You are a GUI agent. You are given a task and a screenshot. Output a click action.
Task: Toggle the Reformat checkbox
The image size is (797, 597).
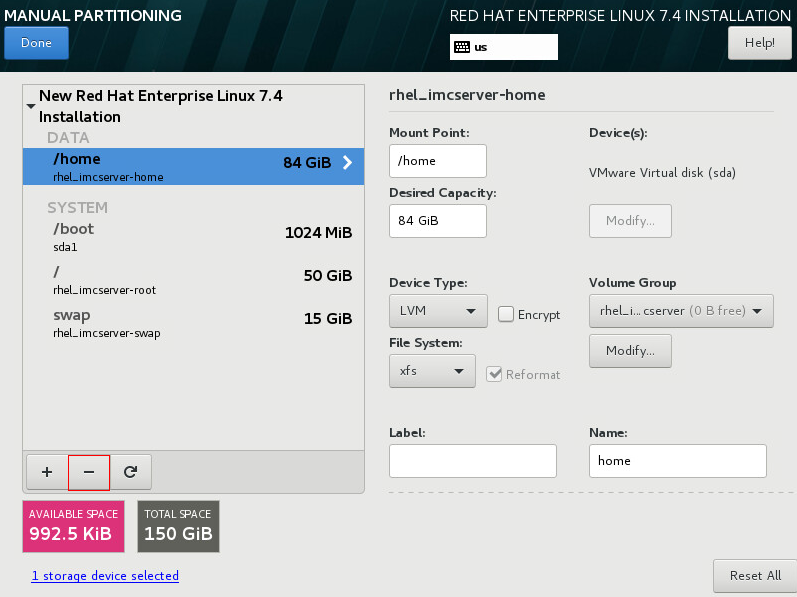coord(494,374)
